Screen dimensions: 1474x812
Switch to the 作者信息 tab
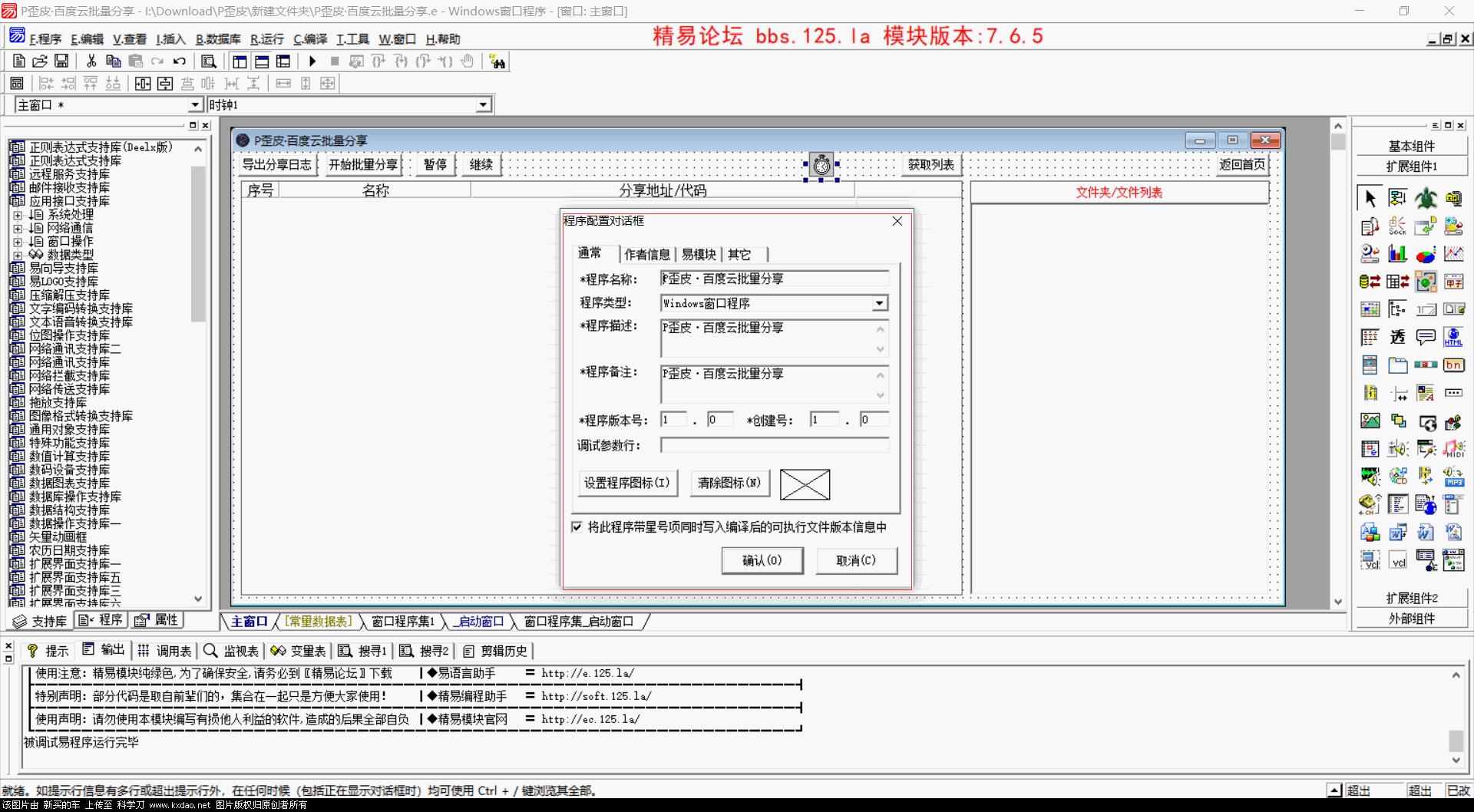coord(646,255)
